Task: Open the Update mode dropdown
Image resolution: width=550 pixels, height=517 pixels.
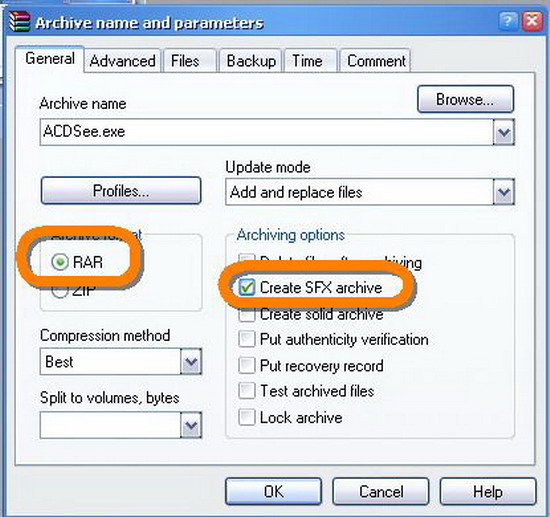Action: 504,192
